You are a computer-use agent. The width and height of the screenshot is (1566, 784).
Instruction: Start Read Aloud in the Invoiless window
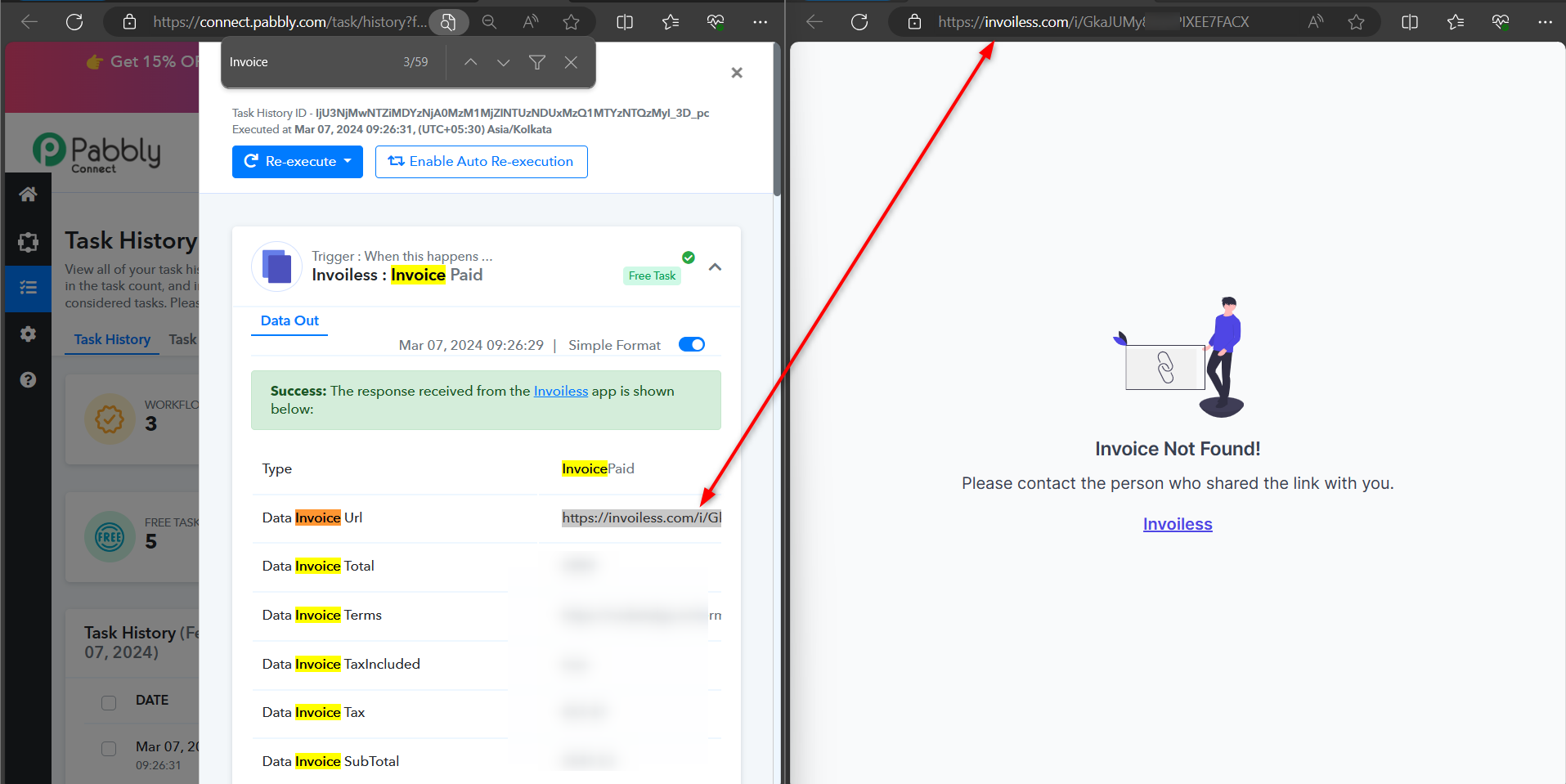coord(1316,22)
